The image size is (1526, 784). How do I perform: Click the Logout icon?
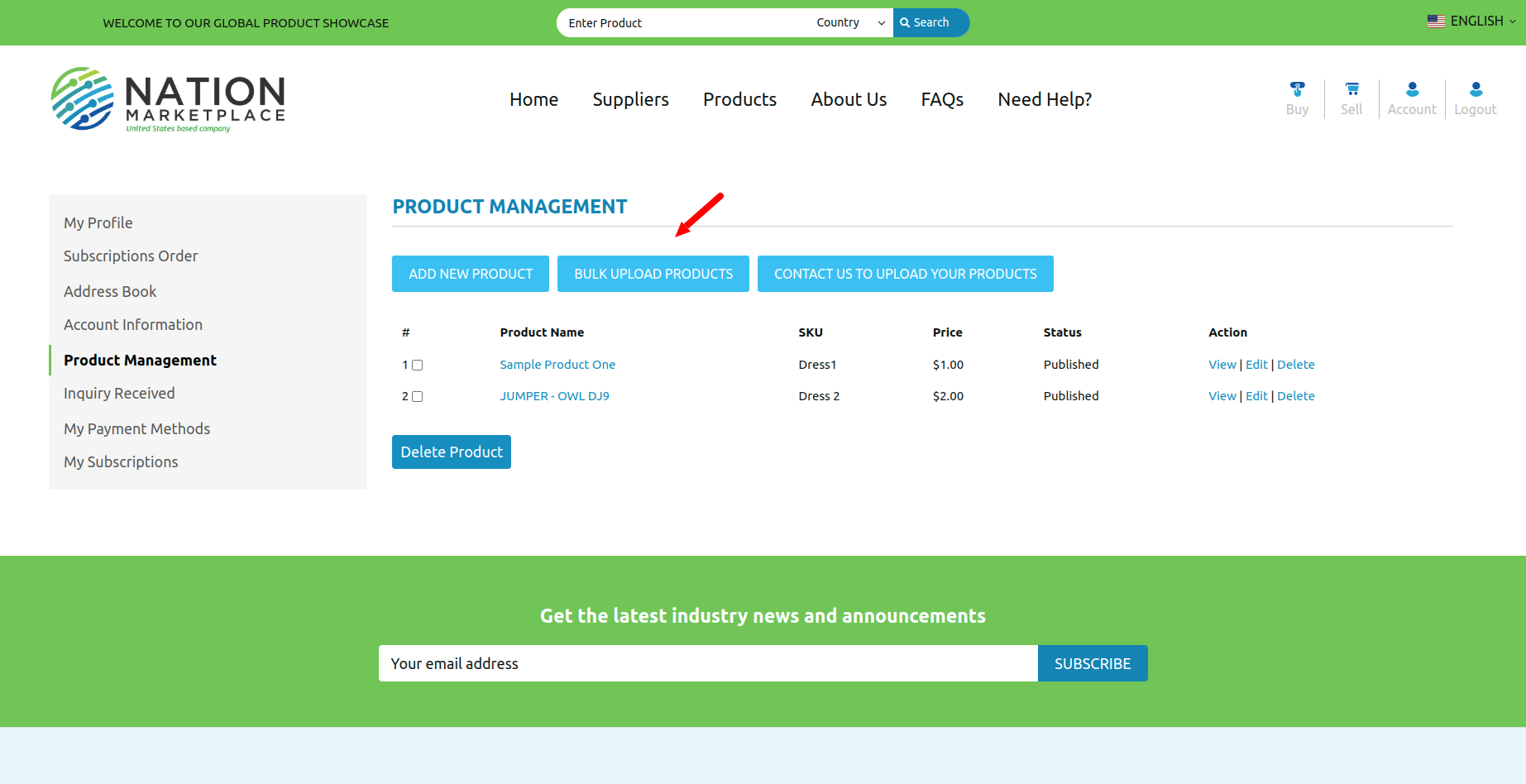tap(1476, 89)
